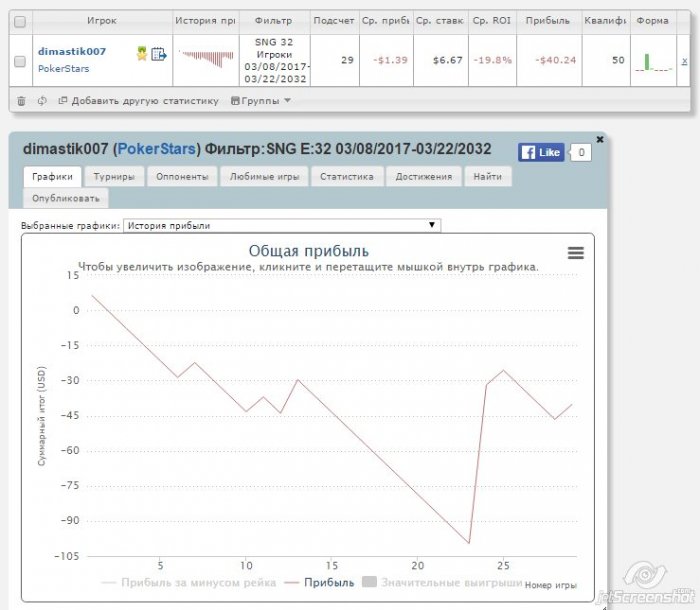Select the Графики tab

coord(52,177)
